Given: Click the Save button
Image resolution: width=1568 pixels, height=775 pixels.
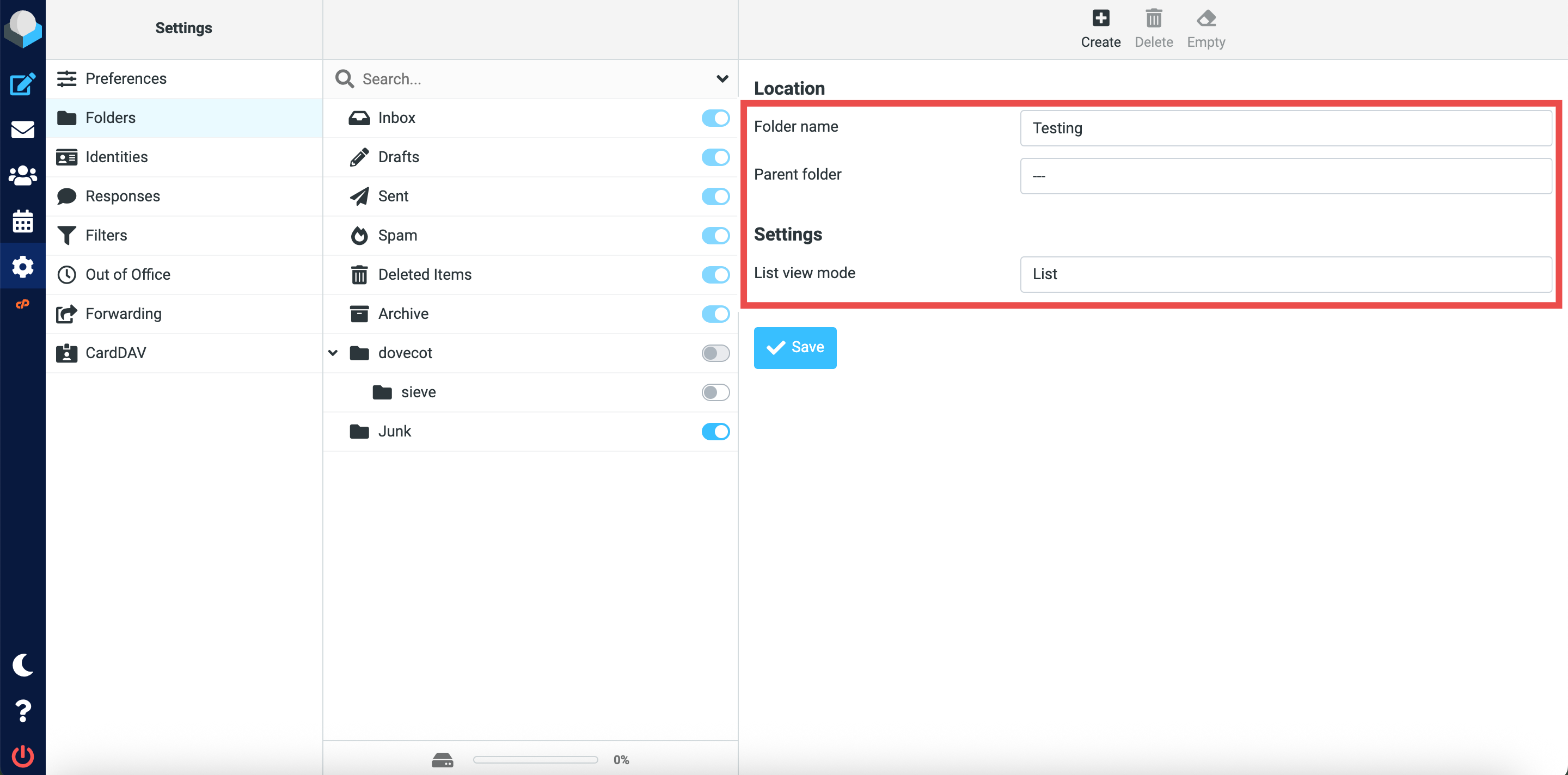Looking at the screenshot, I should tap(795, 347).
